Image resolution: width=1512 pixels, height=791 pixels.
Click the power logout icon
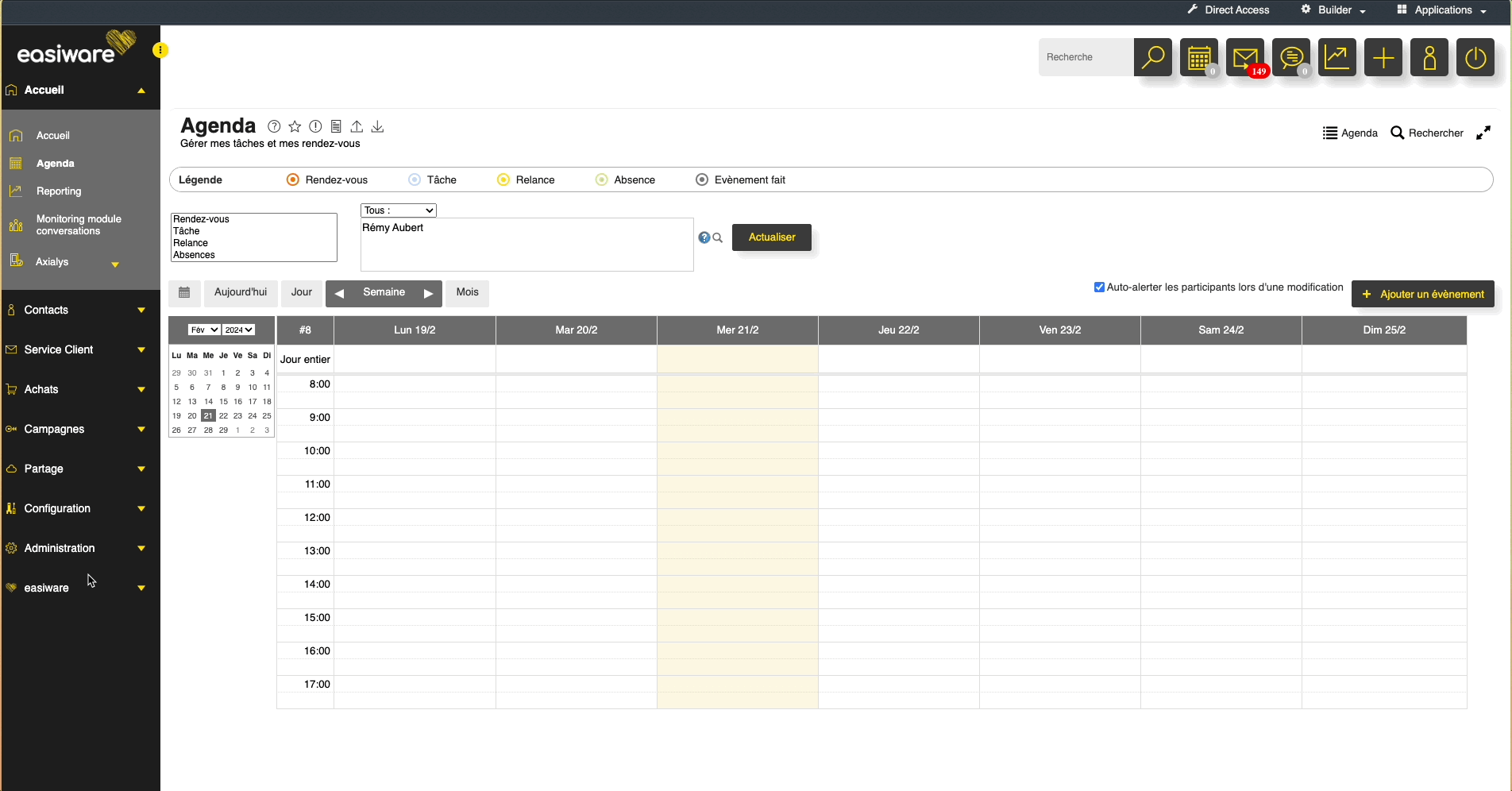pyautogui.click(x=1475, y=57)
